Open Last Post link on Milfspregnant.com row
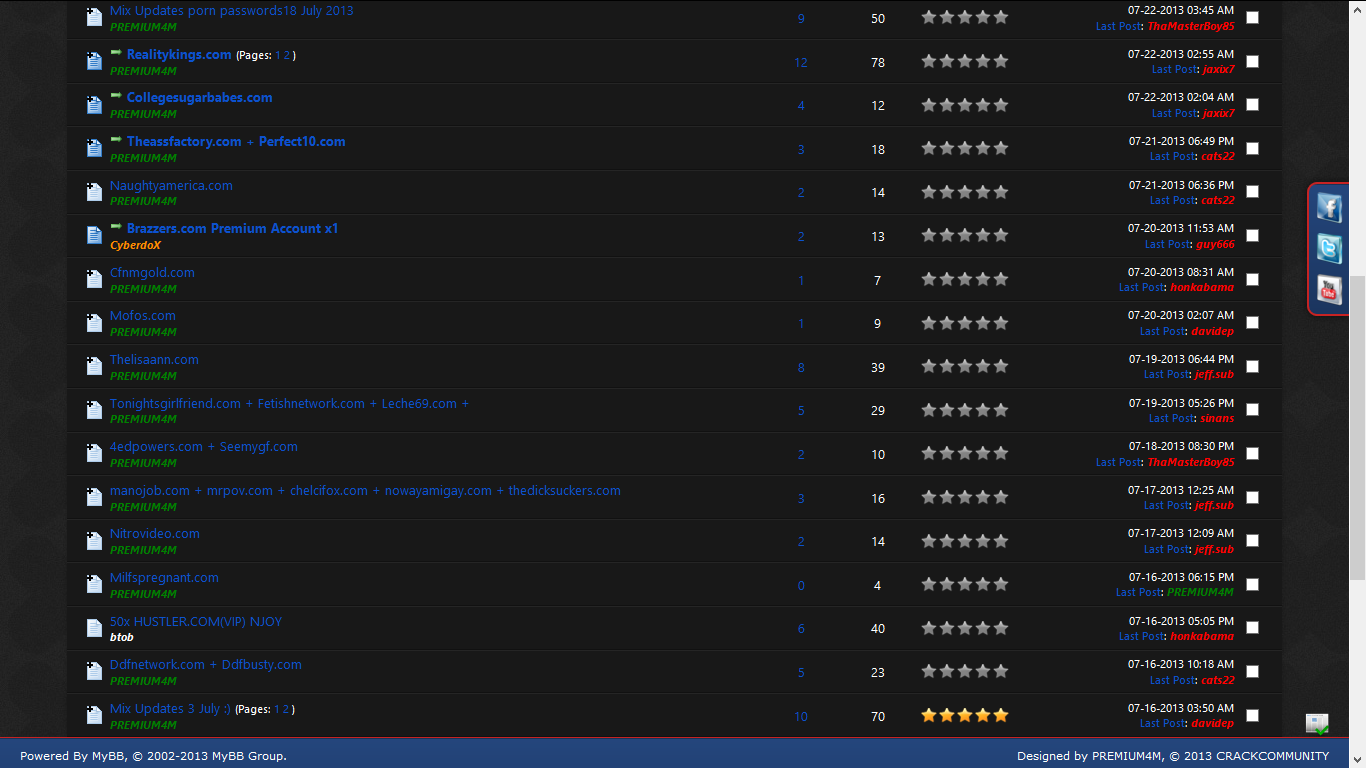Viewport: 1366px width, 768px height. pos(1139,592)
